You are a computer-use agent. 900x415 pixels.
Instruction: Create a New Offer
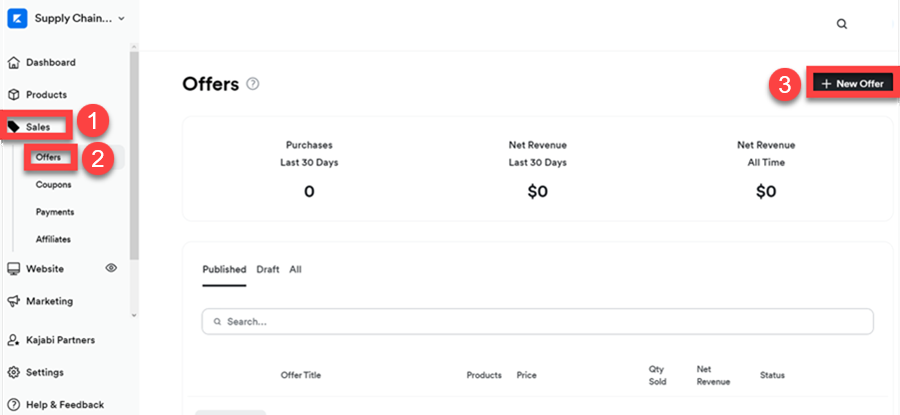click(852, 84)
